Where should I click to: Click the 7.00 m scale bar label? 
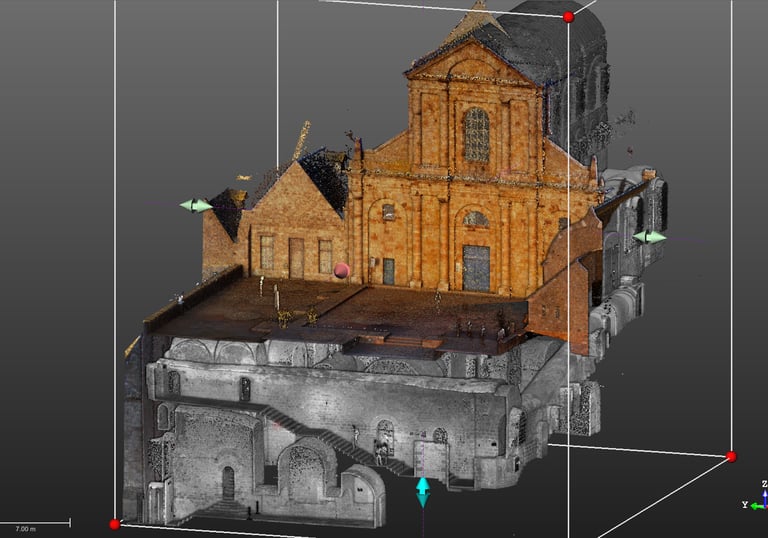pyautogui.click(x=25, y=529)
